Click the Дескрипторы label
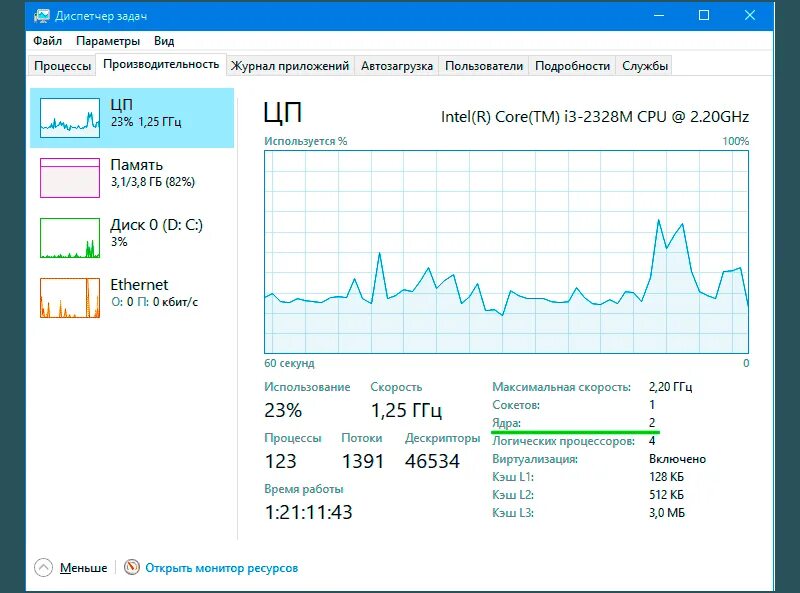This screenshot has width=800, height=593. pos(442,438)
